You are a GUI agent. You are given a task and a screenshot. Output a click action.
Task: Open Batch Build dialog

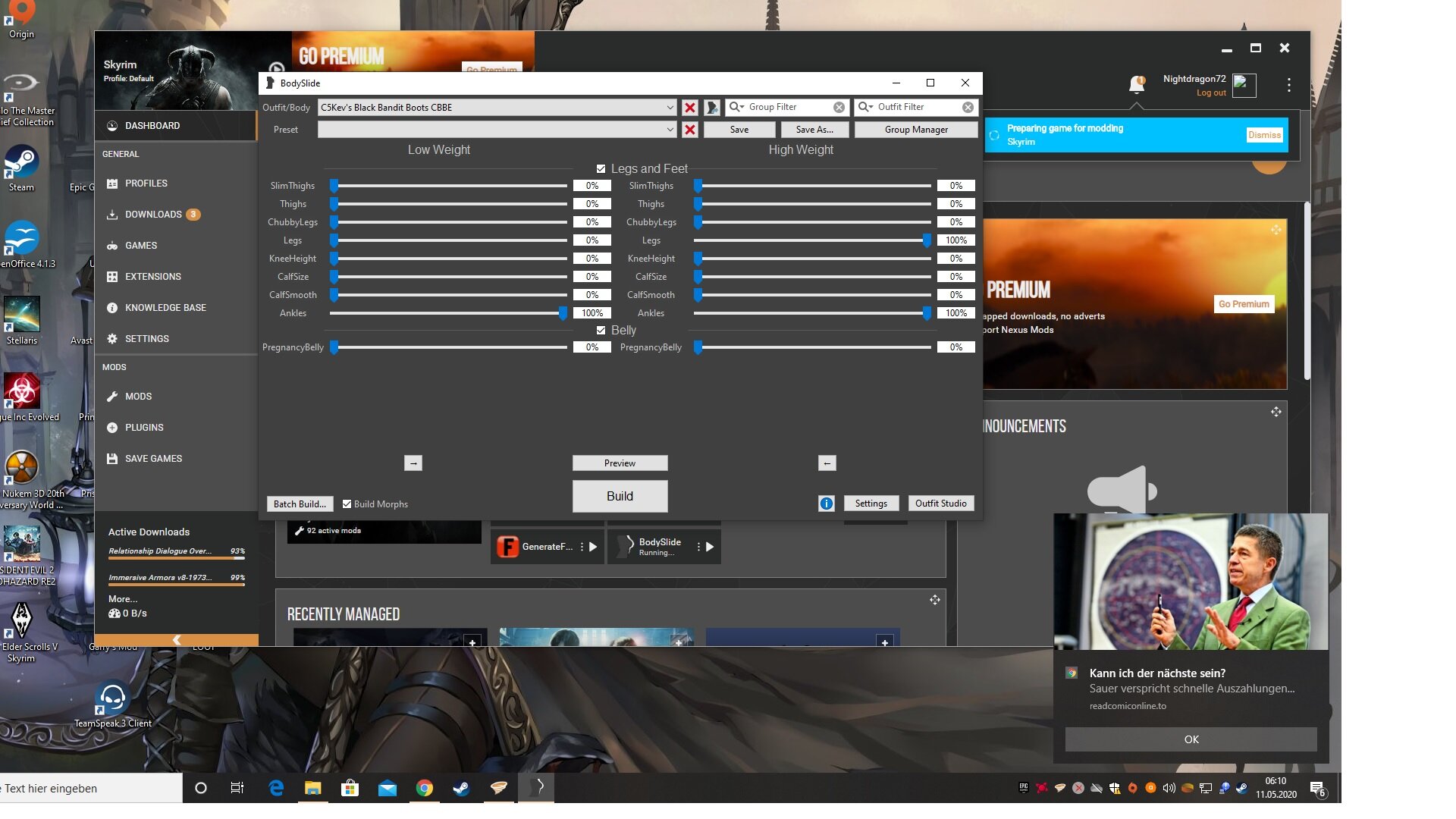pyautogui.click(x=300, y=504)
